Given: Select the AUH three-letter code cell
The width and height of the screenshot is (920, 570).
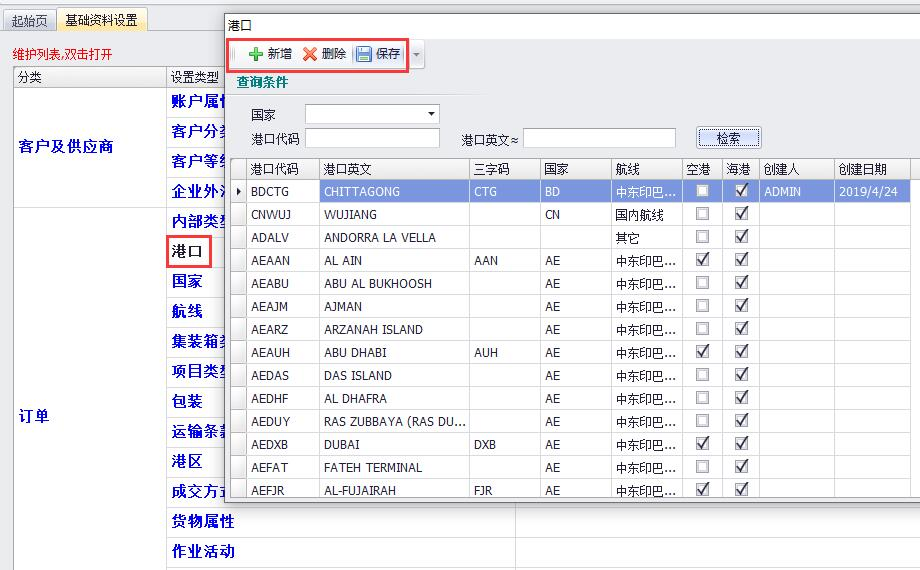Looking at the screenshot, I should [x=505, y=352].
